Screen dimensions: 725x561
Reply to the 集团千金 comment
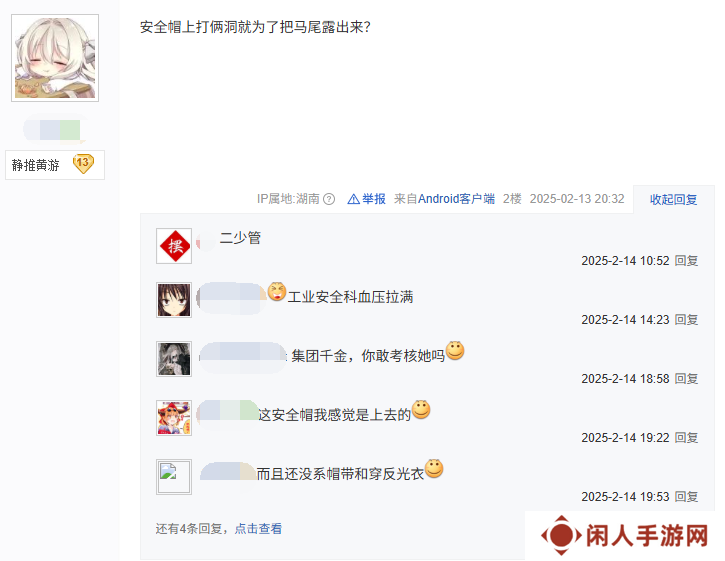686,379
